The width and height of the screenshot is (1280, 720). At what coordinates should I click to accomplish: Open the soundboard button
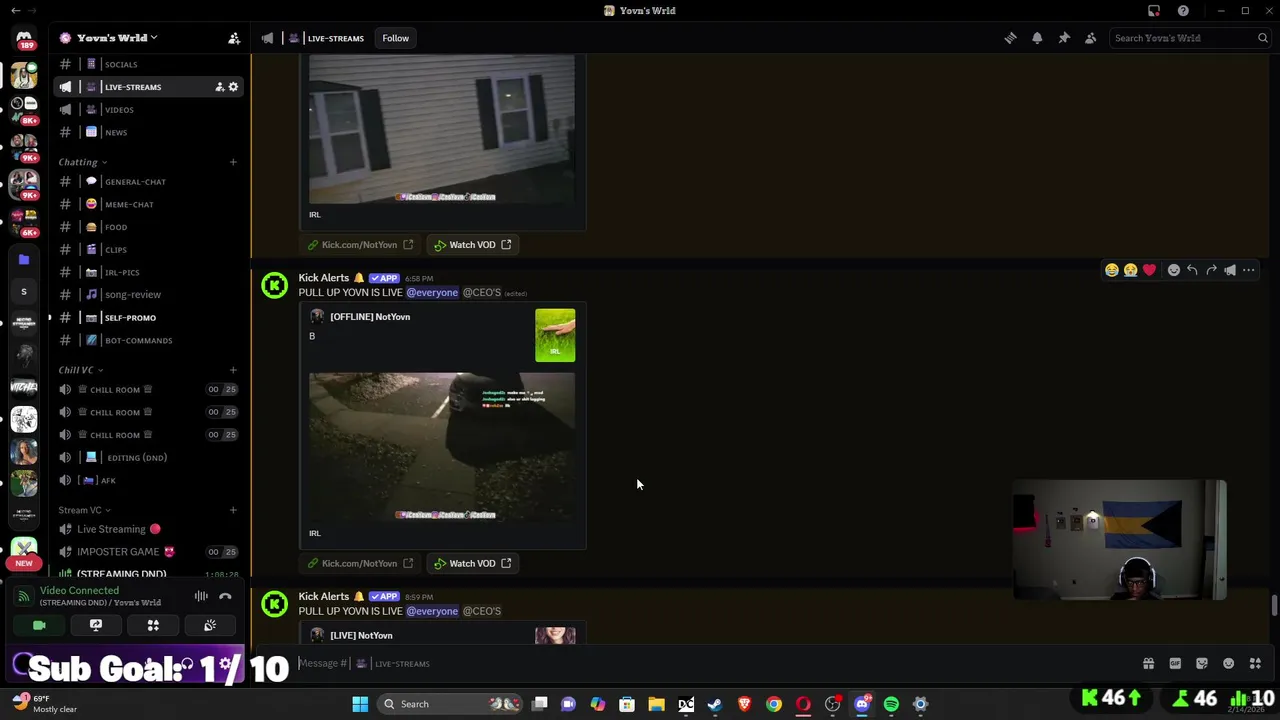click(x=210, y=625)
